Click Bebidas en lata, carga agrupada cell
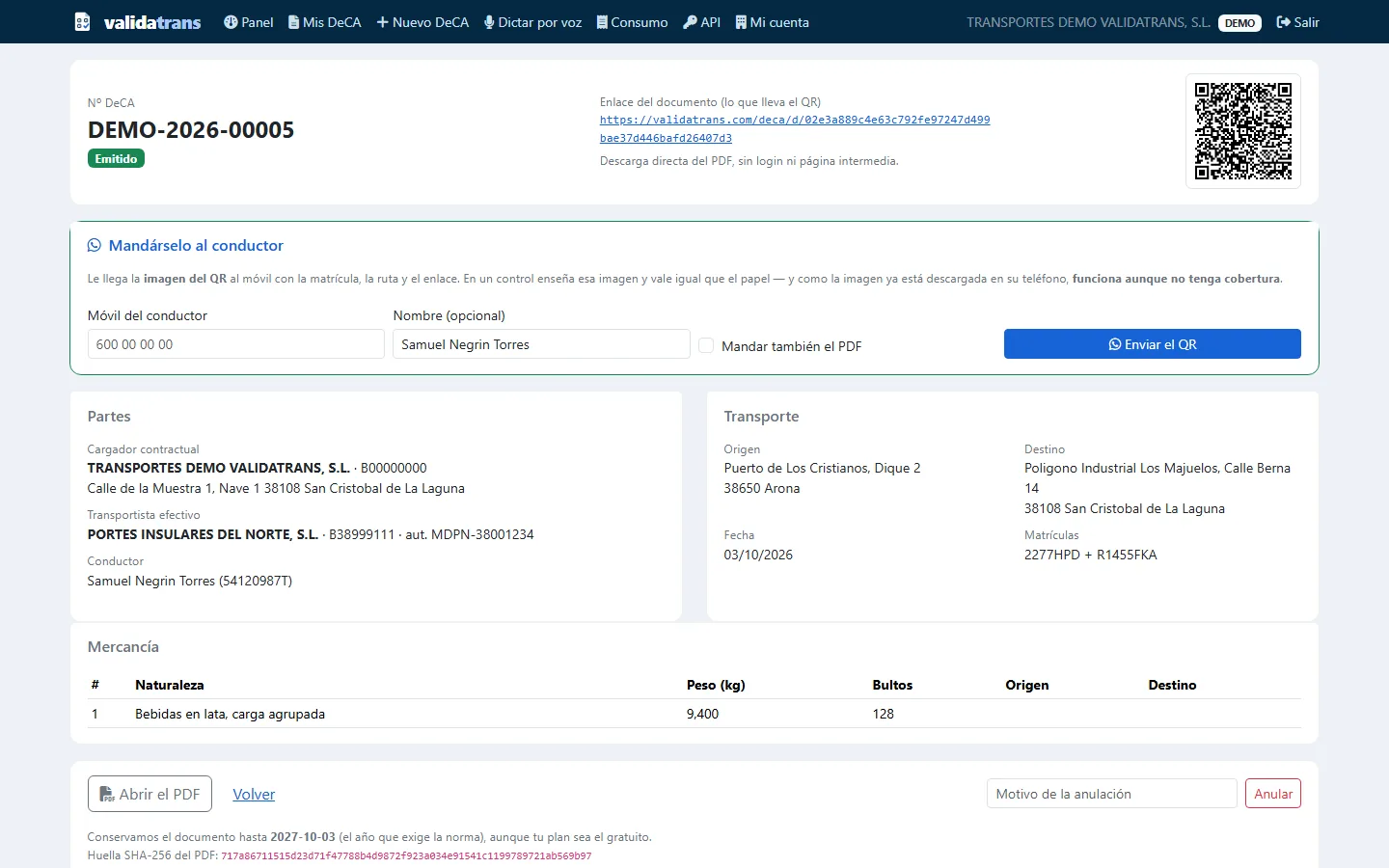1389x868 pixels. (x=230, y=714)
